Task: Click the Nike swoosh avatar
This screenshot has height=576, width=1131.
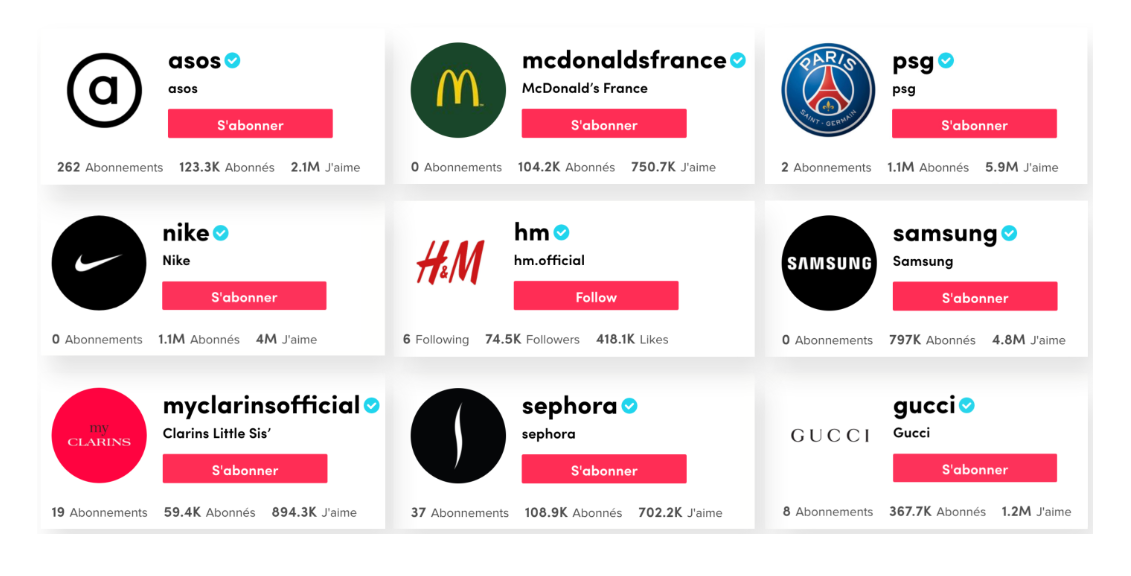Action: pos(99,262)
